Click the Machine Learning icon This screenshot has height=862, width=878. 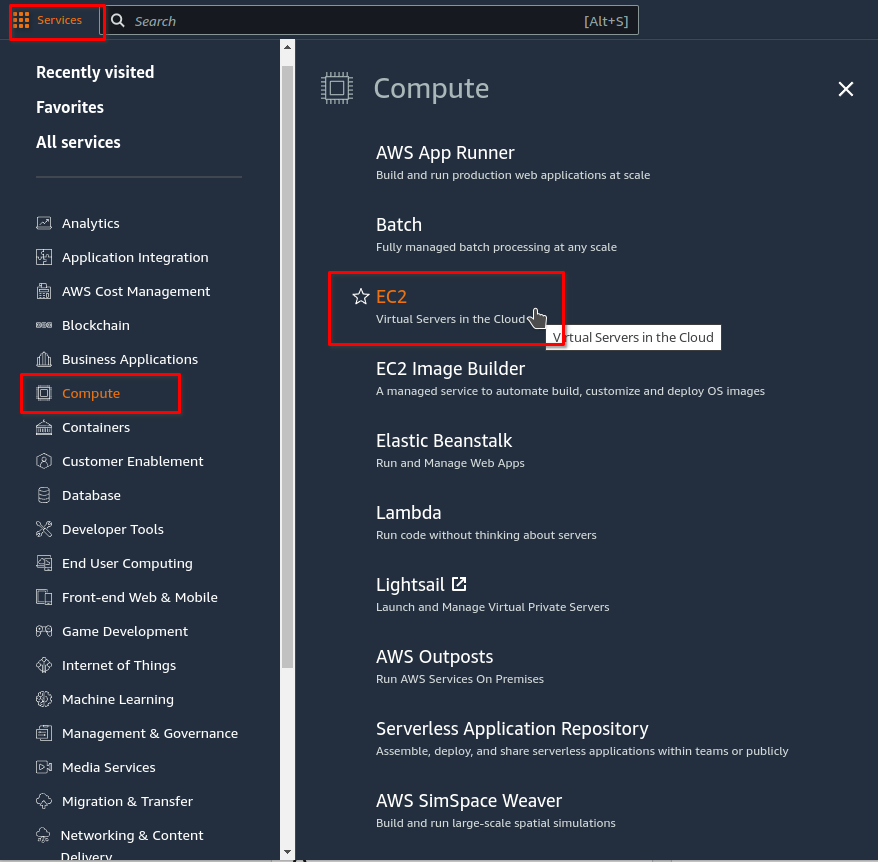click(44, 699)
